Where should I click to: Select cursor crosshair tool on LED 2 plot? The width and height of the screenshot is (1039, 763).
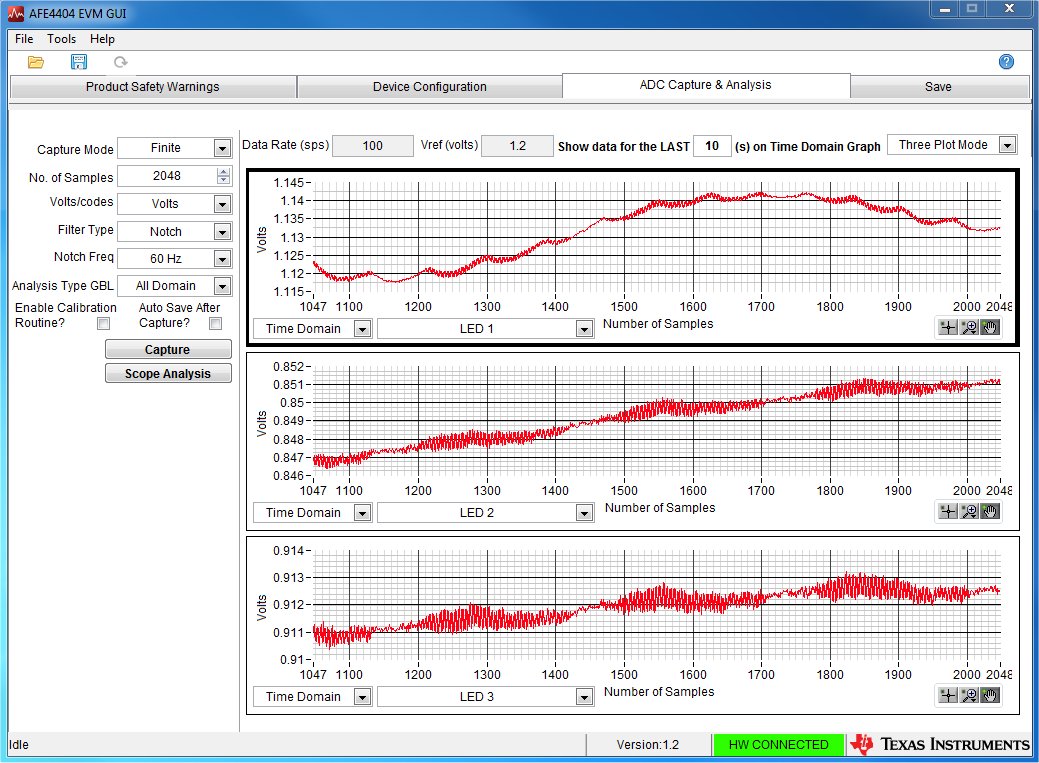948,511
